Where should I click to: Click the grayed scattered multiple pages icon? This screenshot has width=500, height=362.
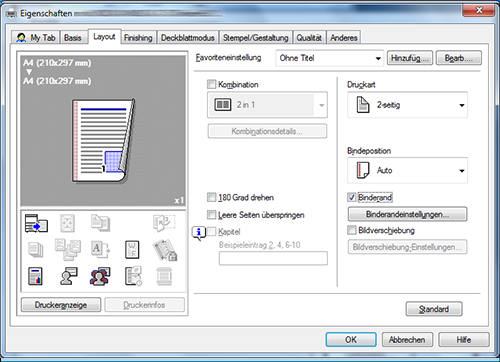click(68, 249)
